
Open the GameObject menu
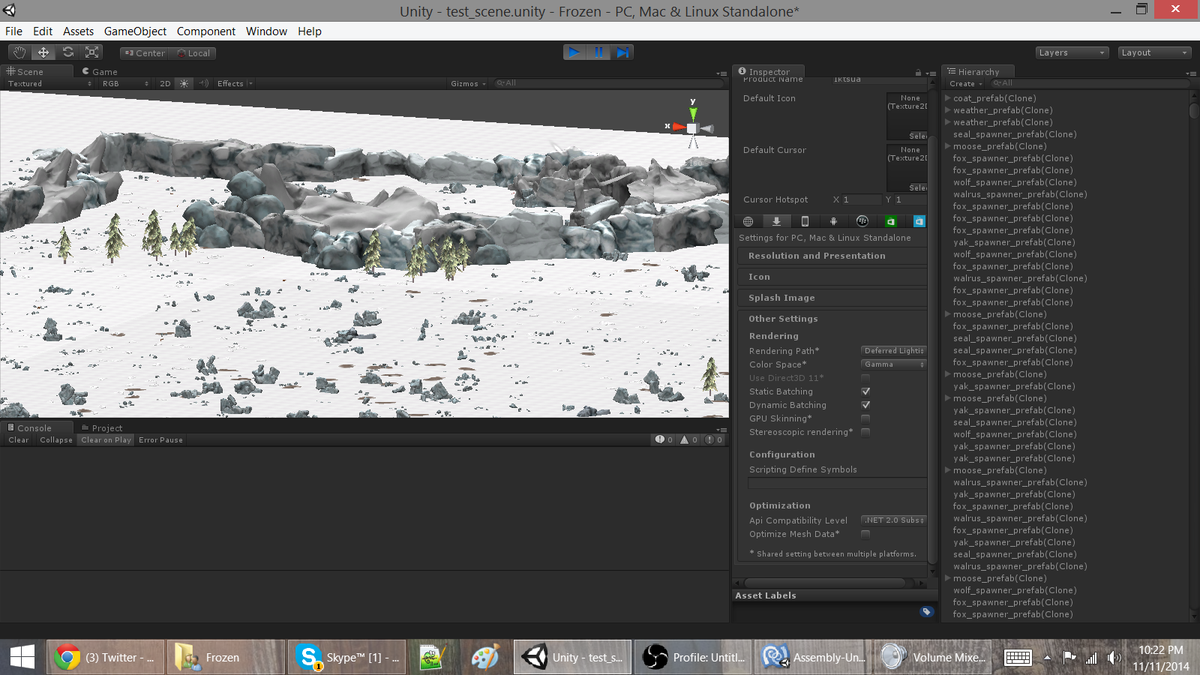click(135, 31)
